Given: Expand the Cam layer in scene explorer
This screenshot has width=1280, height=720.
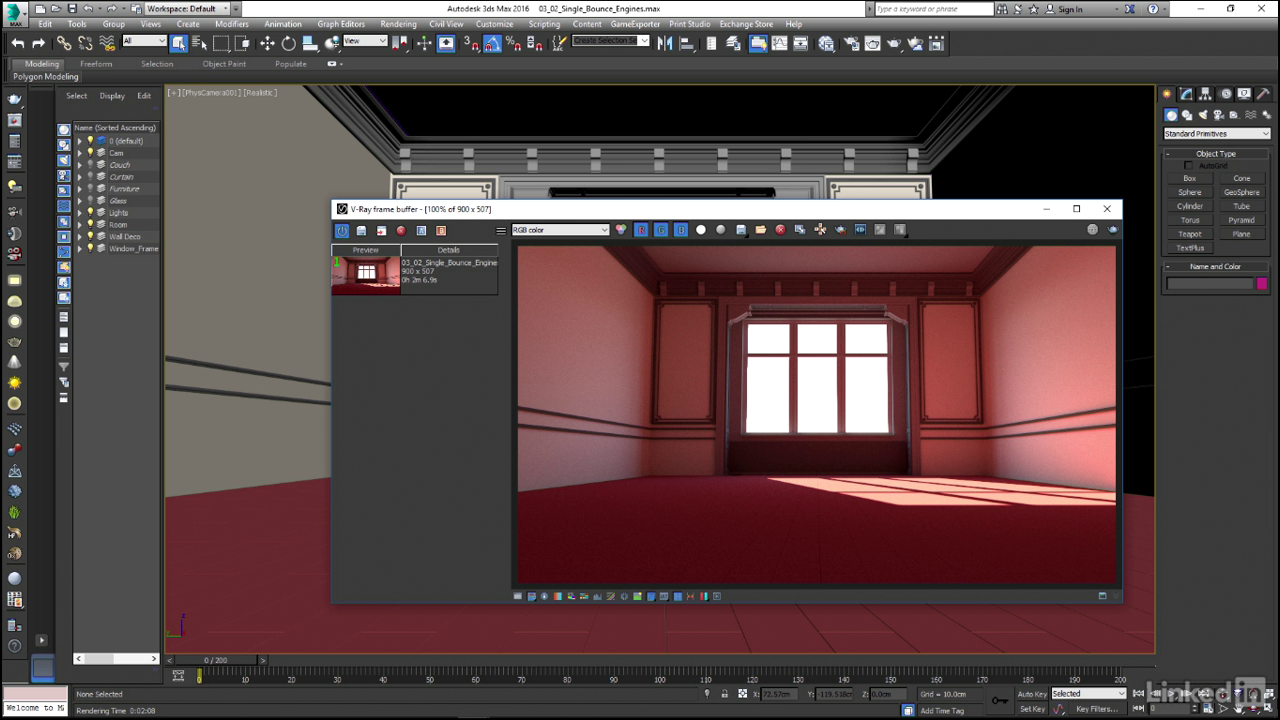Looking at the screenshot, I should click(80, 153).
